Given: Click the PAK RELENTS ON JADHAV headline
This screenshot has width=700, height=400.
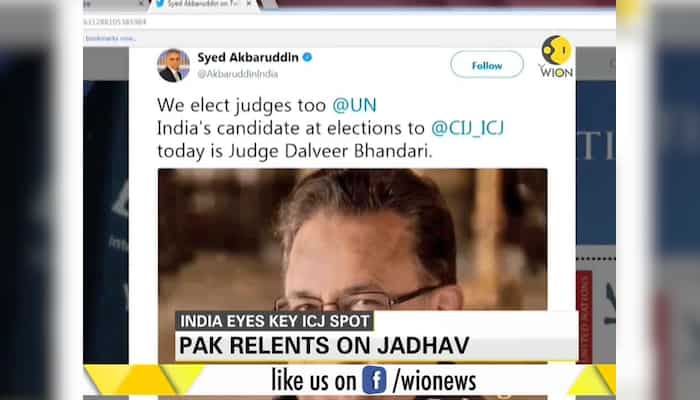Looking at the screenshot, I should (324, 346).
